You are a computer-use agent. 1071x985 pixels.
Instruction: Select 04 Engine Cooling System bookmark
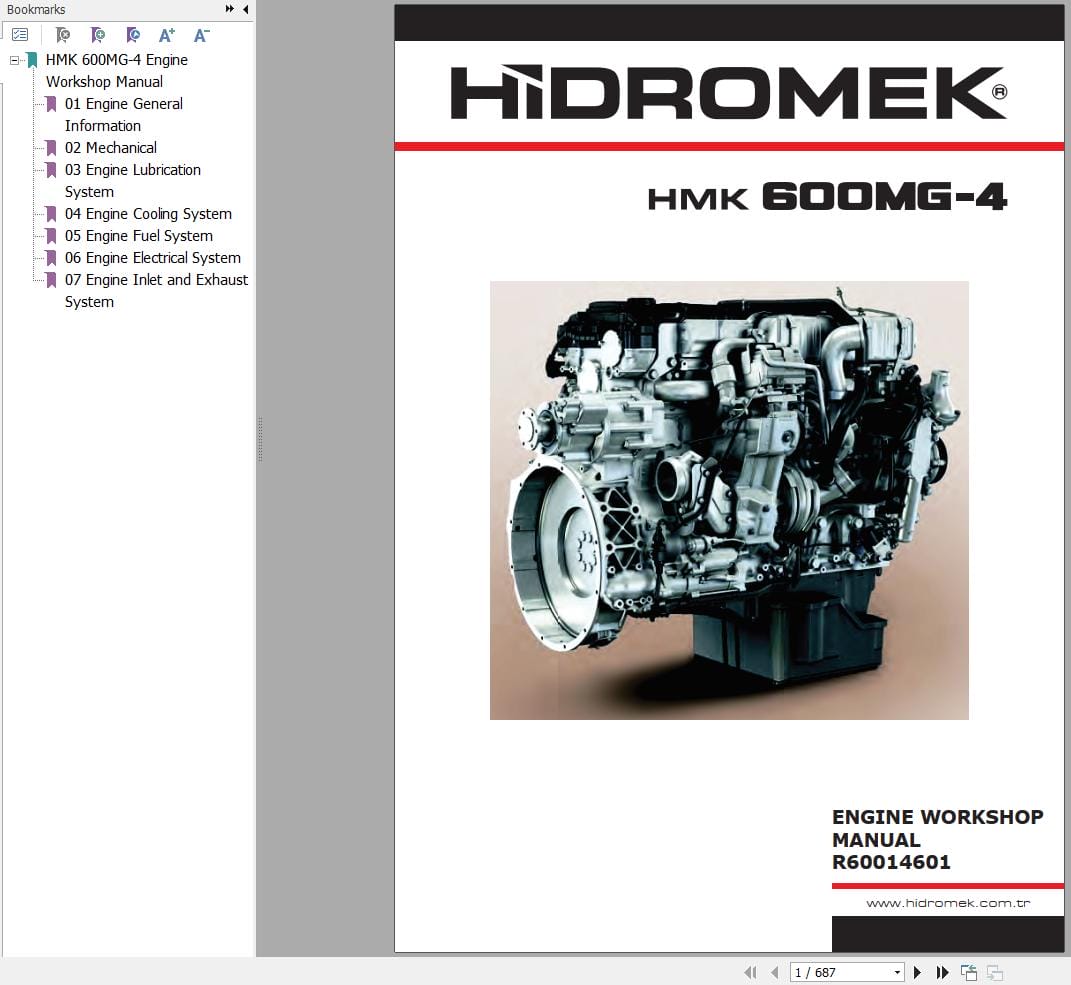(148, 214)
